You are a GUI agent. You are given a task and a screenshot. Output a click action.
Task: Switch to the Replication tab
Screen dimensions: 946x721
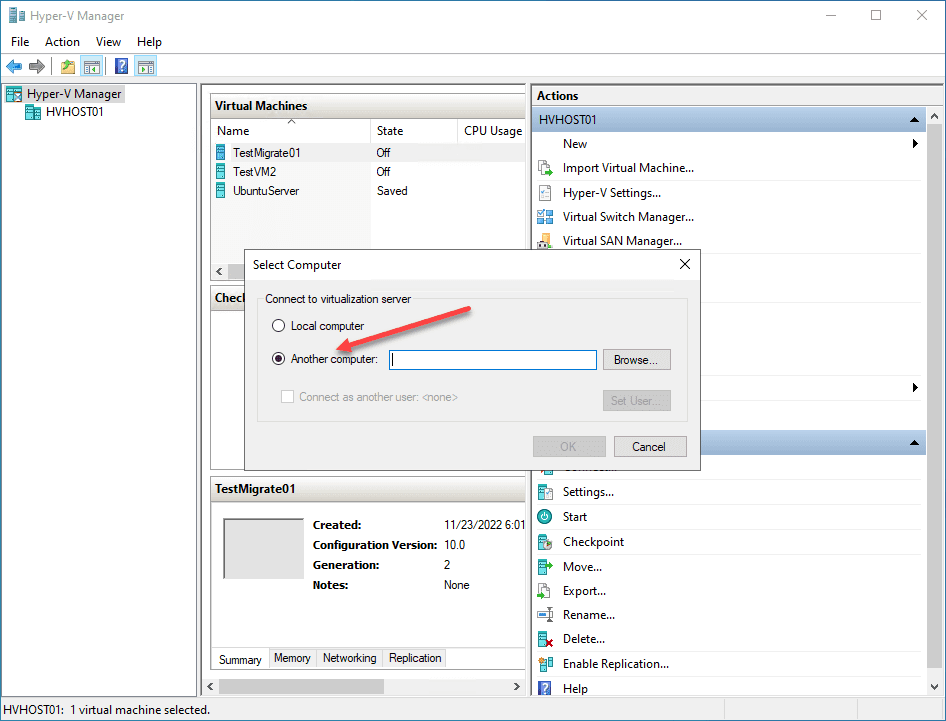[414, 658]
